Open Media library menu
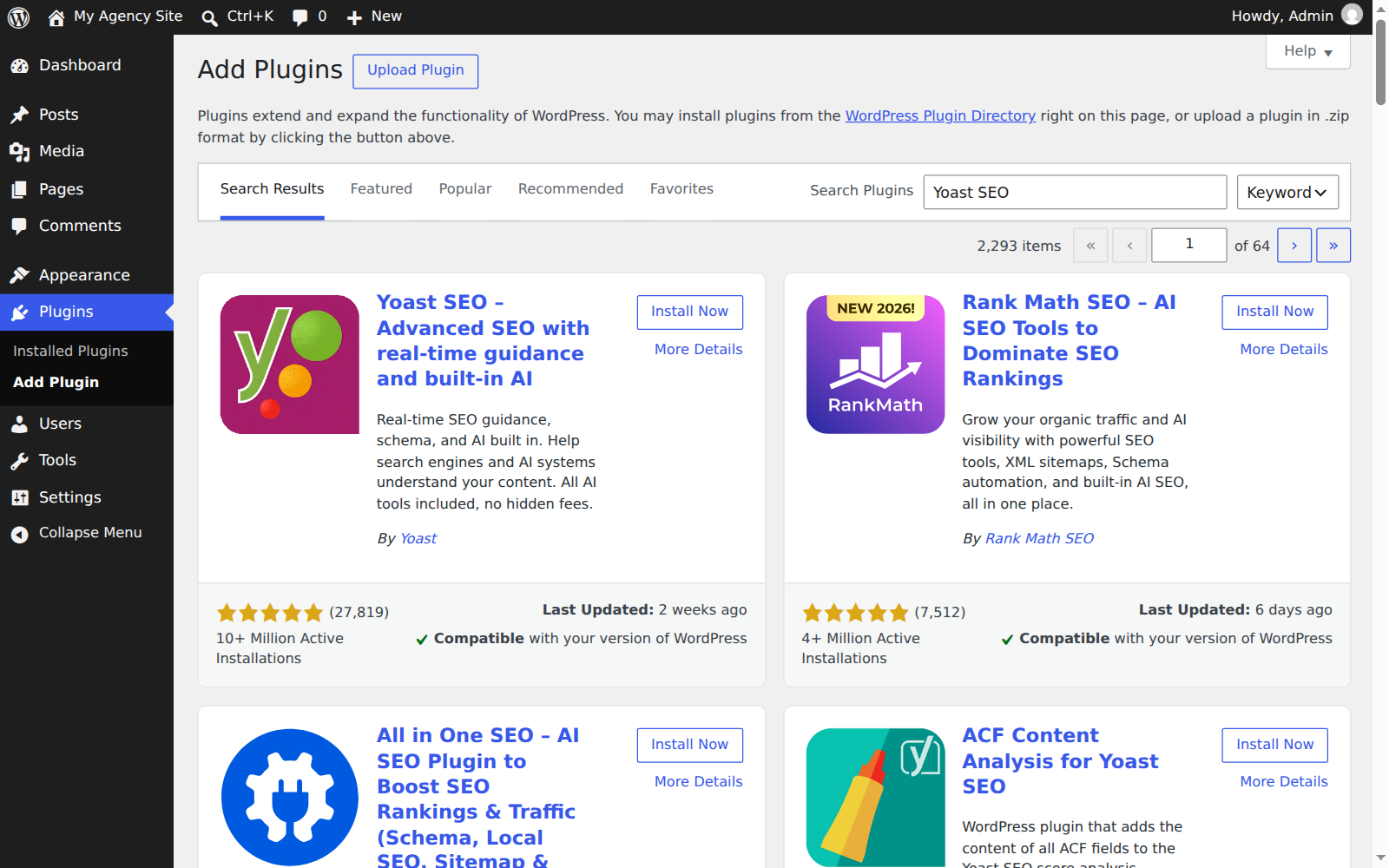 click(87, 151)
